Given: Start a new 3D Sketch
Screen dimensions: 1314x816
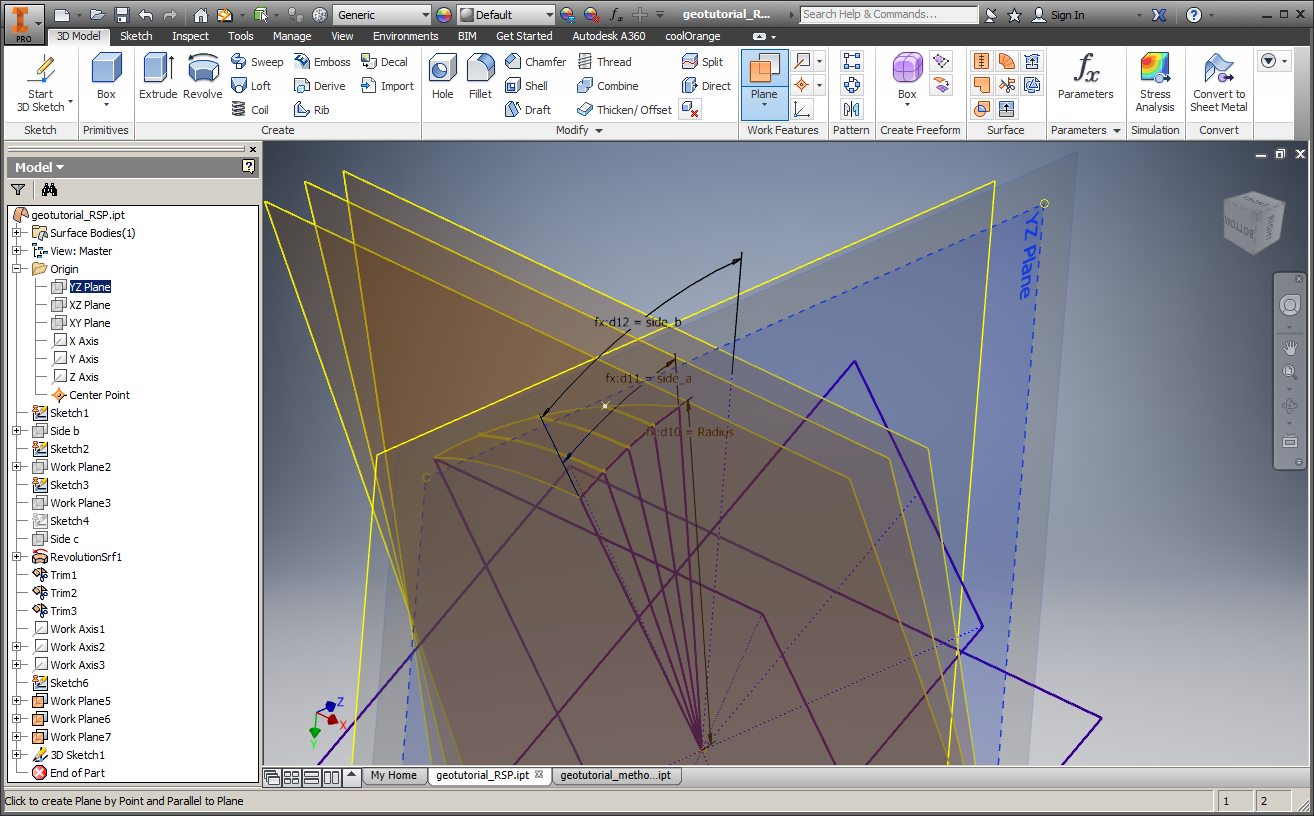Looking at the screenshot, I should pyautogui.click(x=40, y=84).
